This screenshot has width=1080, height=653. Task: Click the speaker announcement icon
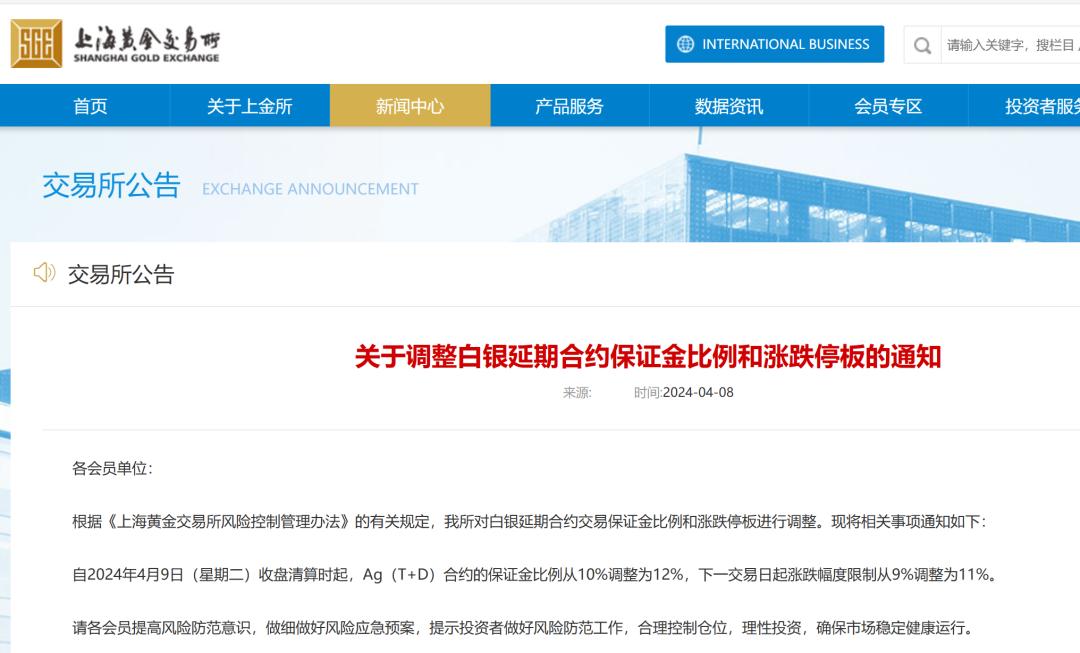(44, 273)
